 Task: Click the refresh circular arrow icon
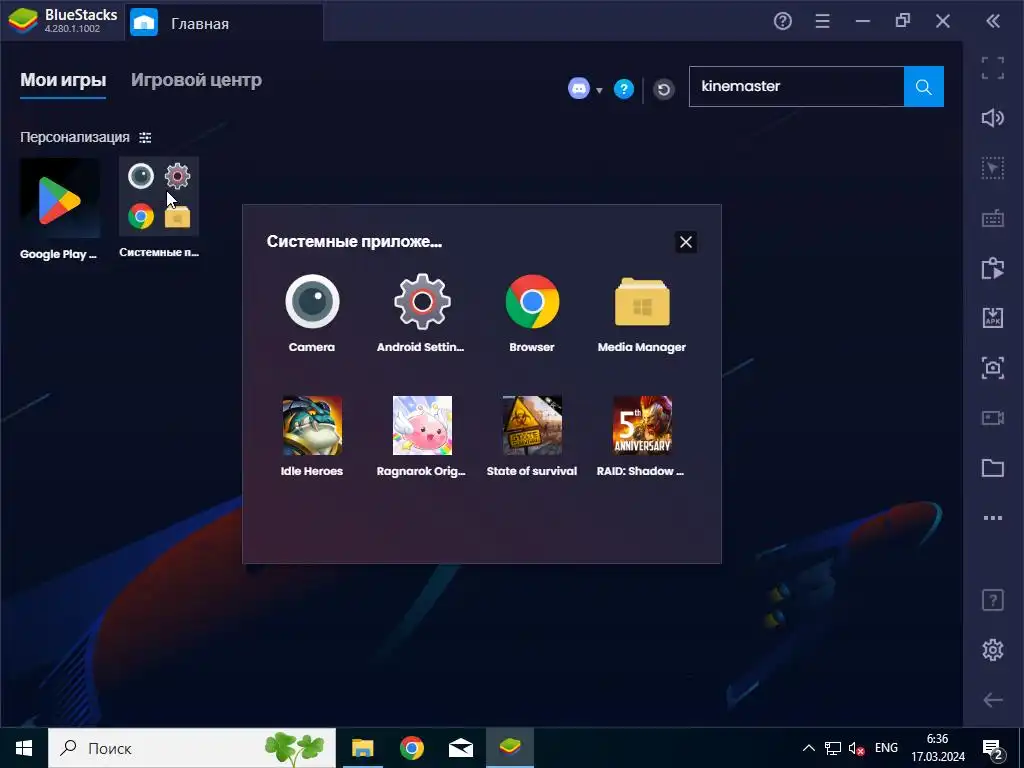click(664, 89)
